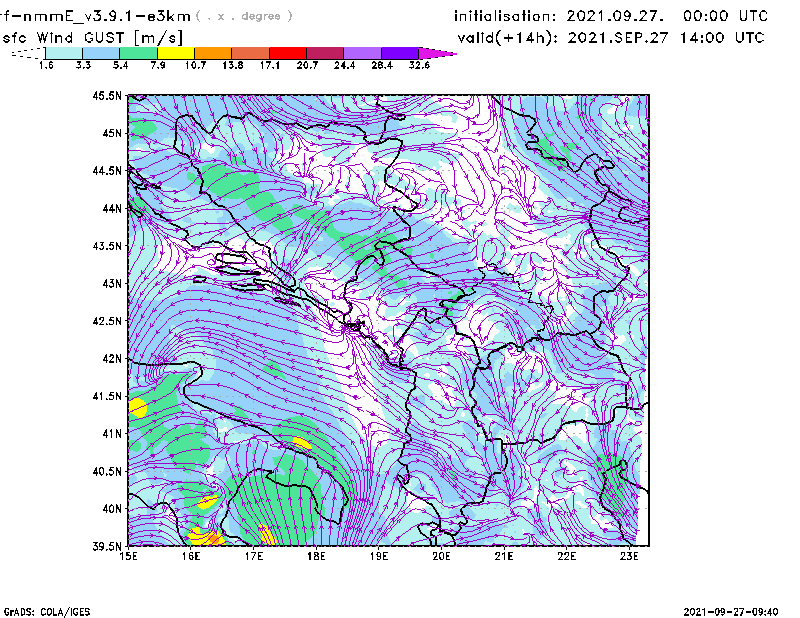Image resolution: width=800 pixels, height=618 pixels.
Task: Click the 42.5N latitude label
Action: pyautogui.click(x=107, y=321)
